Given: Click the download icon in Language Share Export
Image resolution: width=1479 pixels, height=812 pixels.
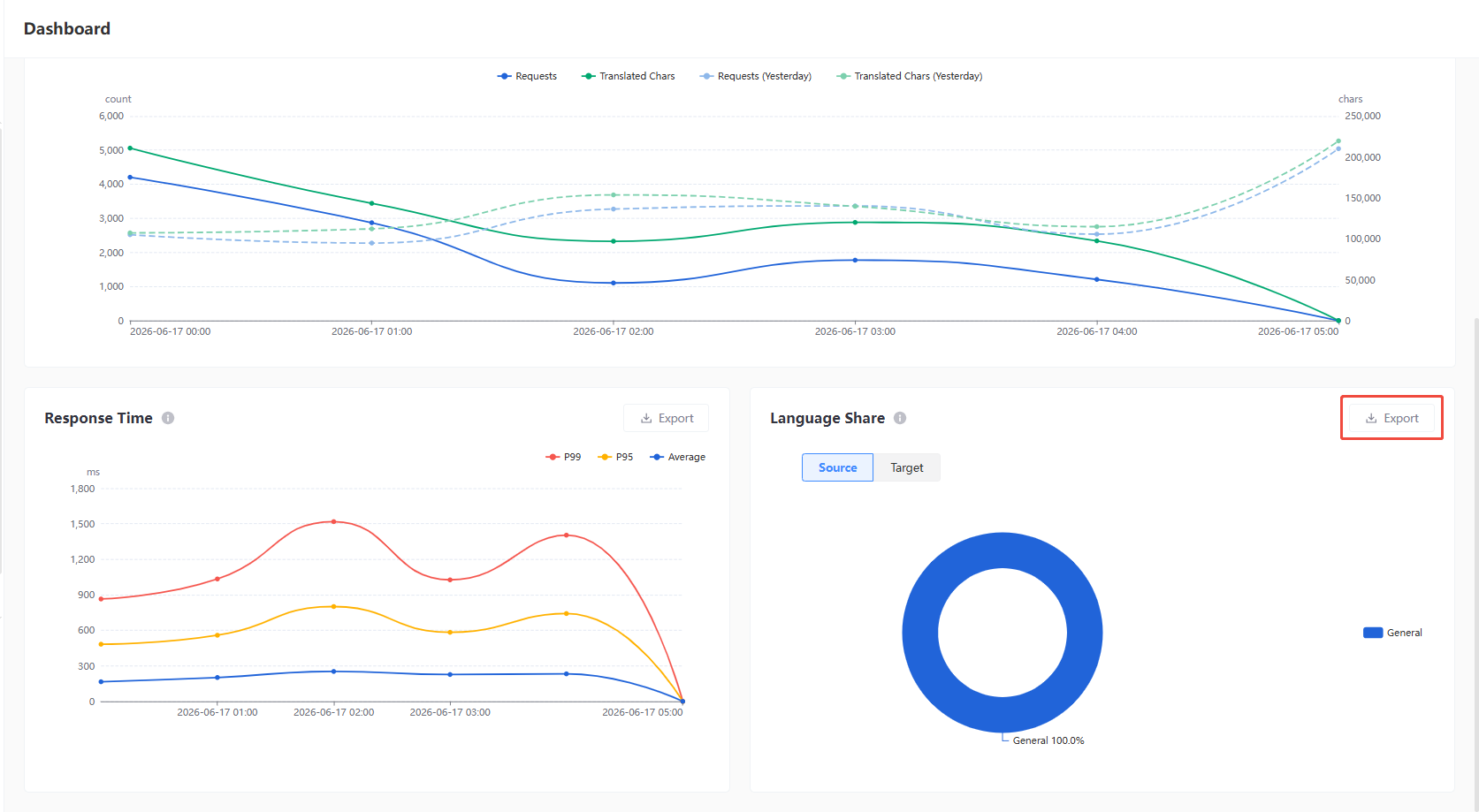Looking at the screenshot, I should [x=1371, y=418].
